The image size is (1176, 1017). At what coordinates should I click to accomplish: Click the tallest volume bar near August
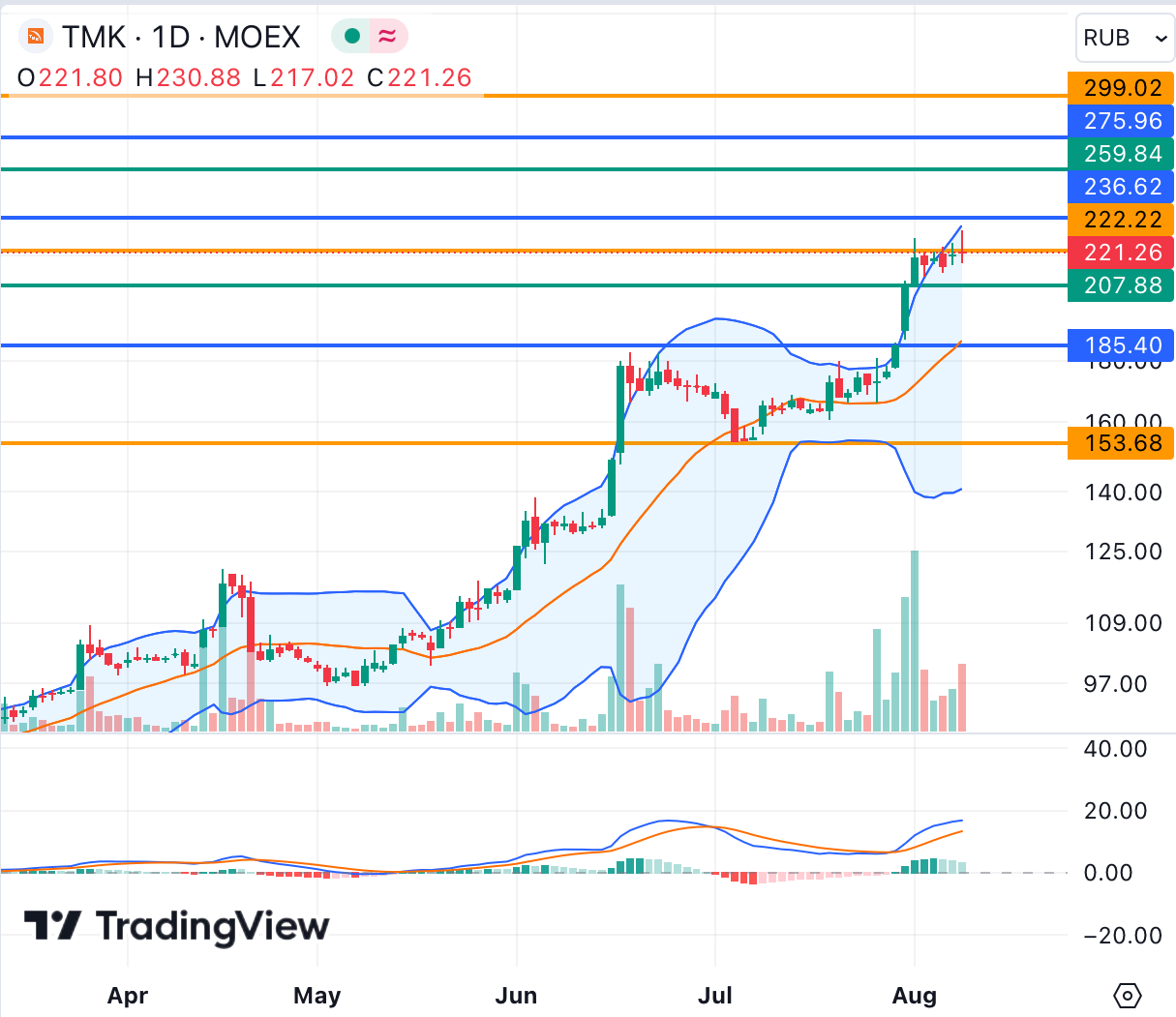tap(915, 639)
